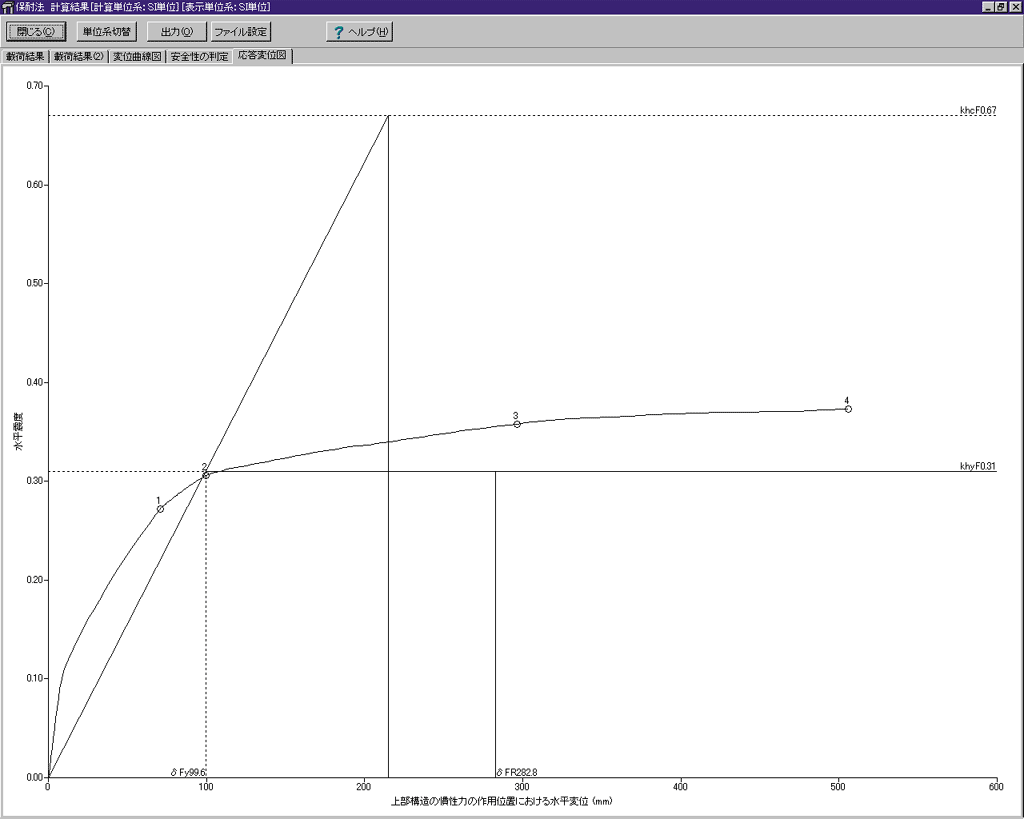
Task: Select the 応答変位図 tab
Action: [x=262, y=56]
